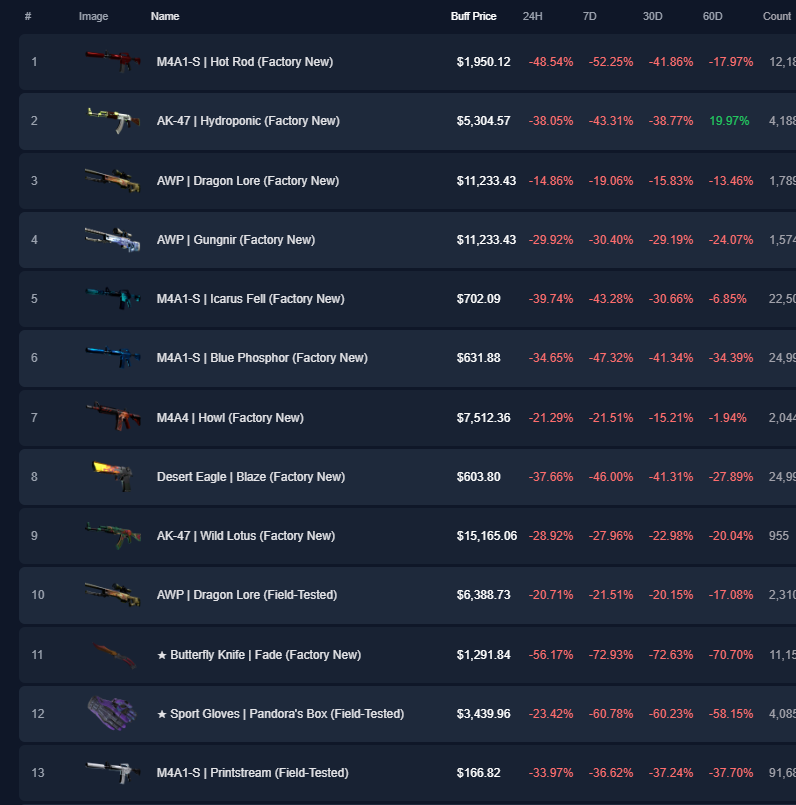Select the $1,291.84 price cell
796x805 pixels.
pos(484,655)
